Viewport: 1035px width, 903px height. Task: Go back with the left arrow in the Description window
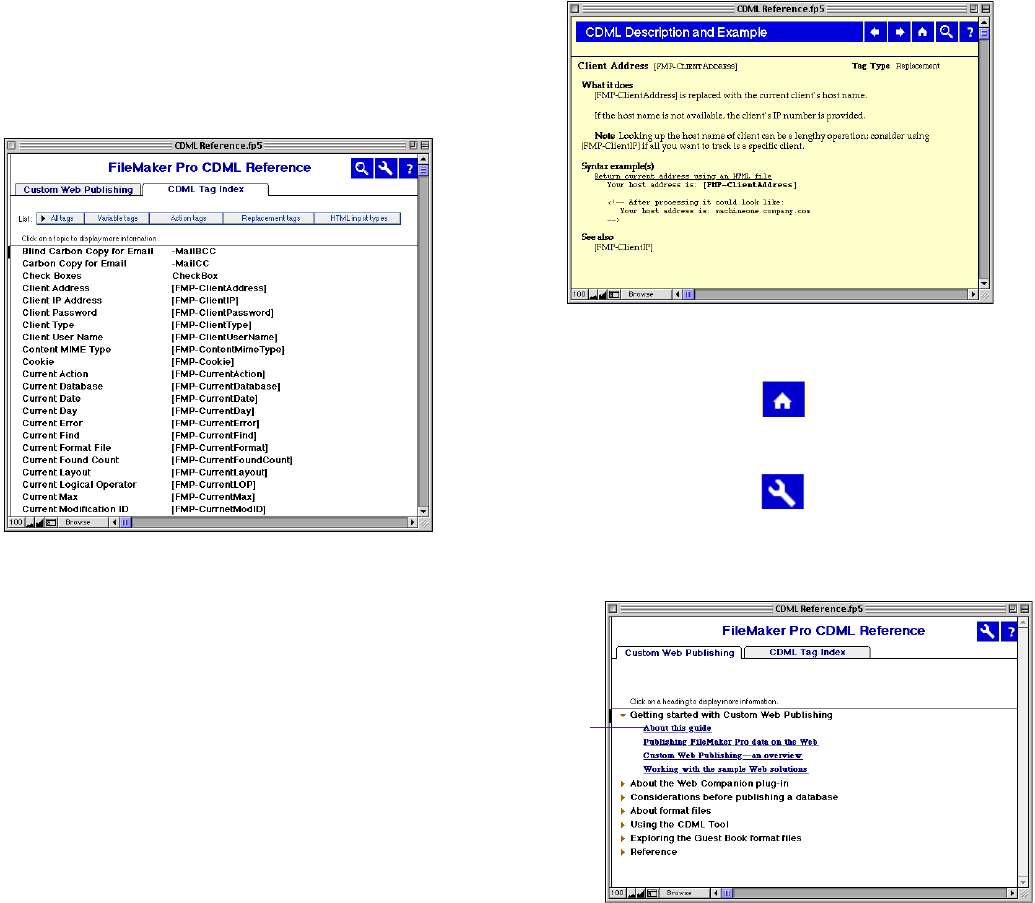point(875,32)
